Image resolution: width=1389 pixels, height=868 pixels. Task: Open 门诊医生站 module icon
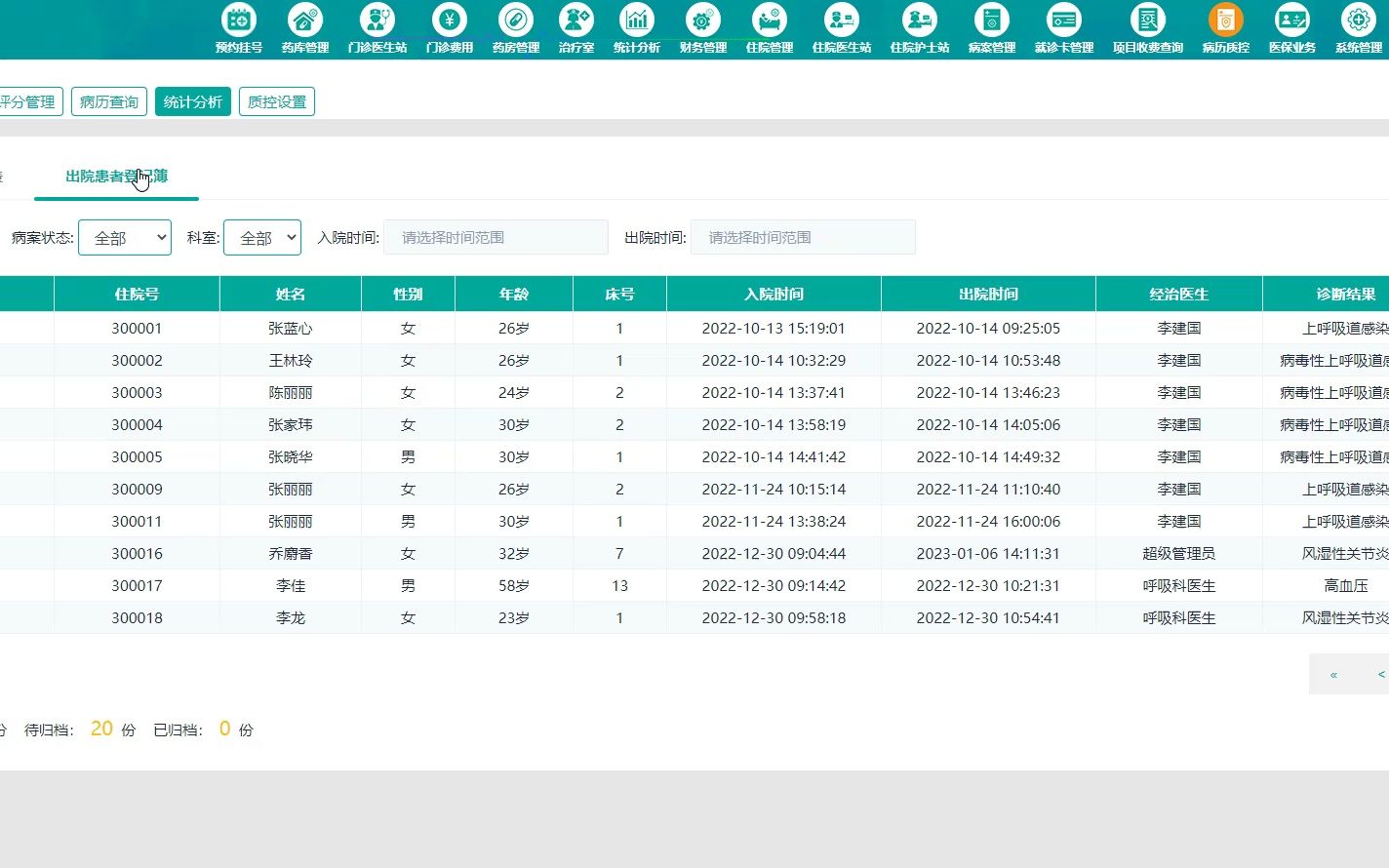click(x=377, y=20)
